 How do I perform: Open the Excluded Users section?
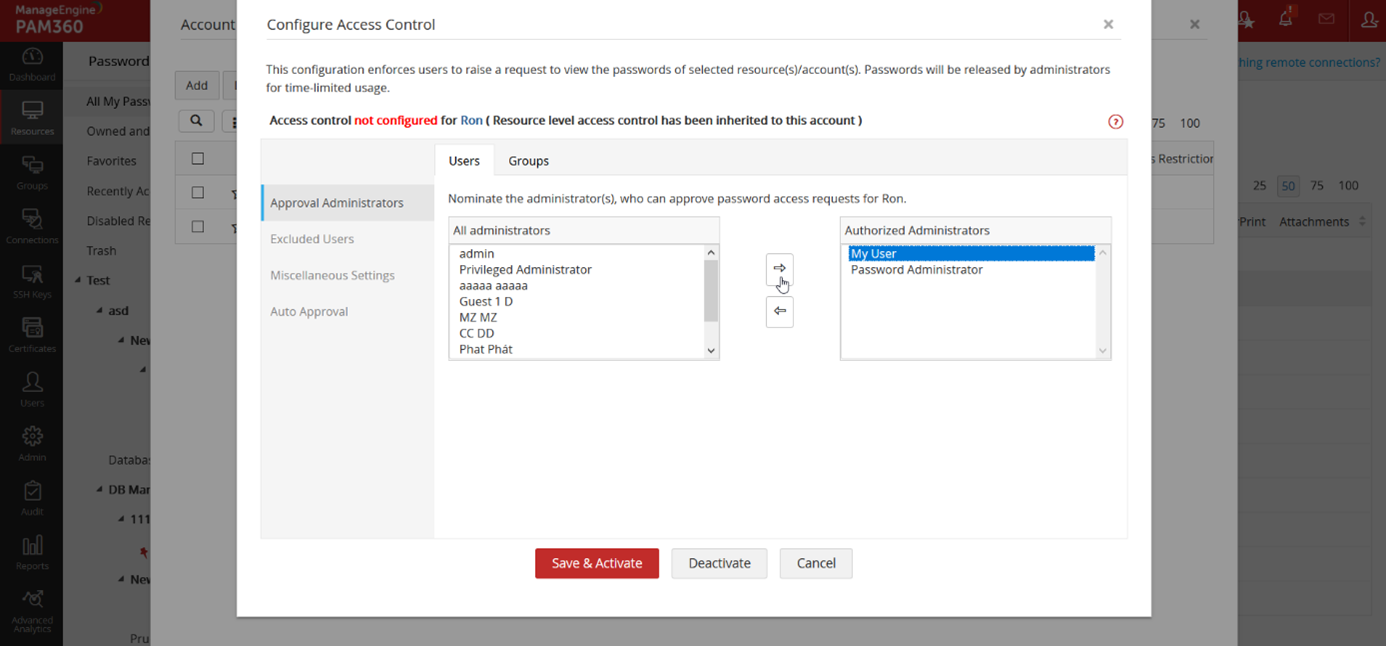pos(312,239)
